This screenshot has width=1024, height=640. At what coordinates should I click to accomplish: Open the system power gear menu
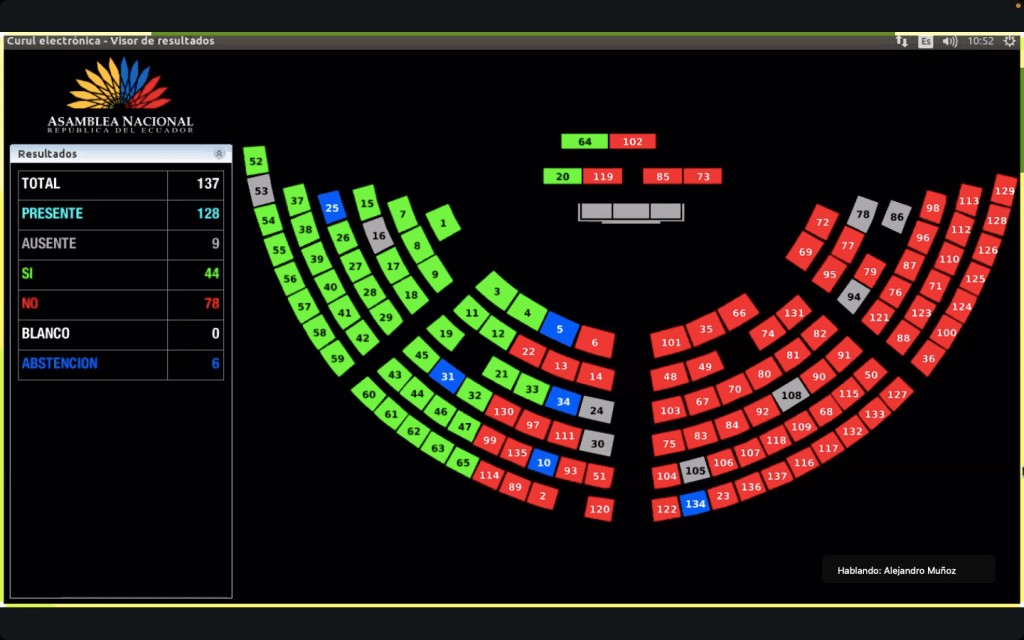(x=1009, y=41)
